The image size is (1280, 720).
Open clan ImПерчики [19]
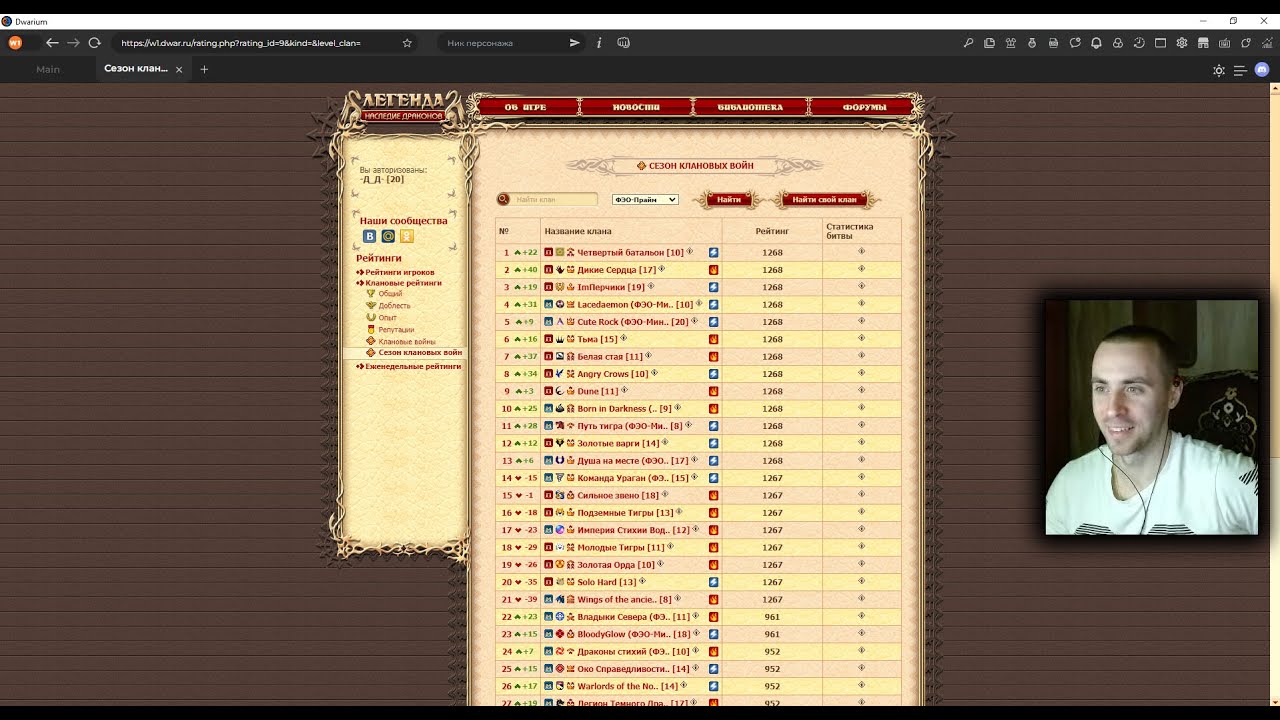pos(611,287)
